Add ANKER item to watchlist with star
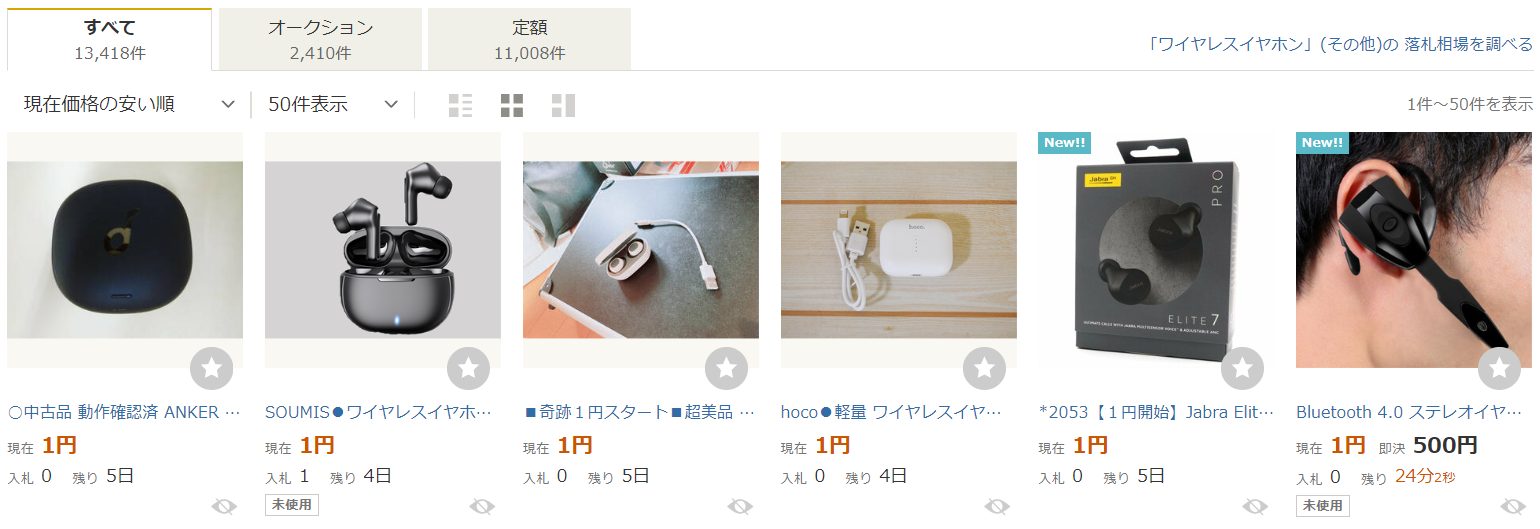Viewport: 1540px width, 529px height. (x=211, y=369)
